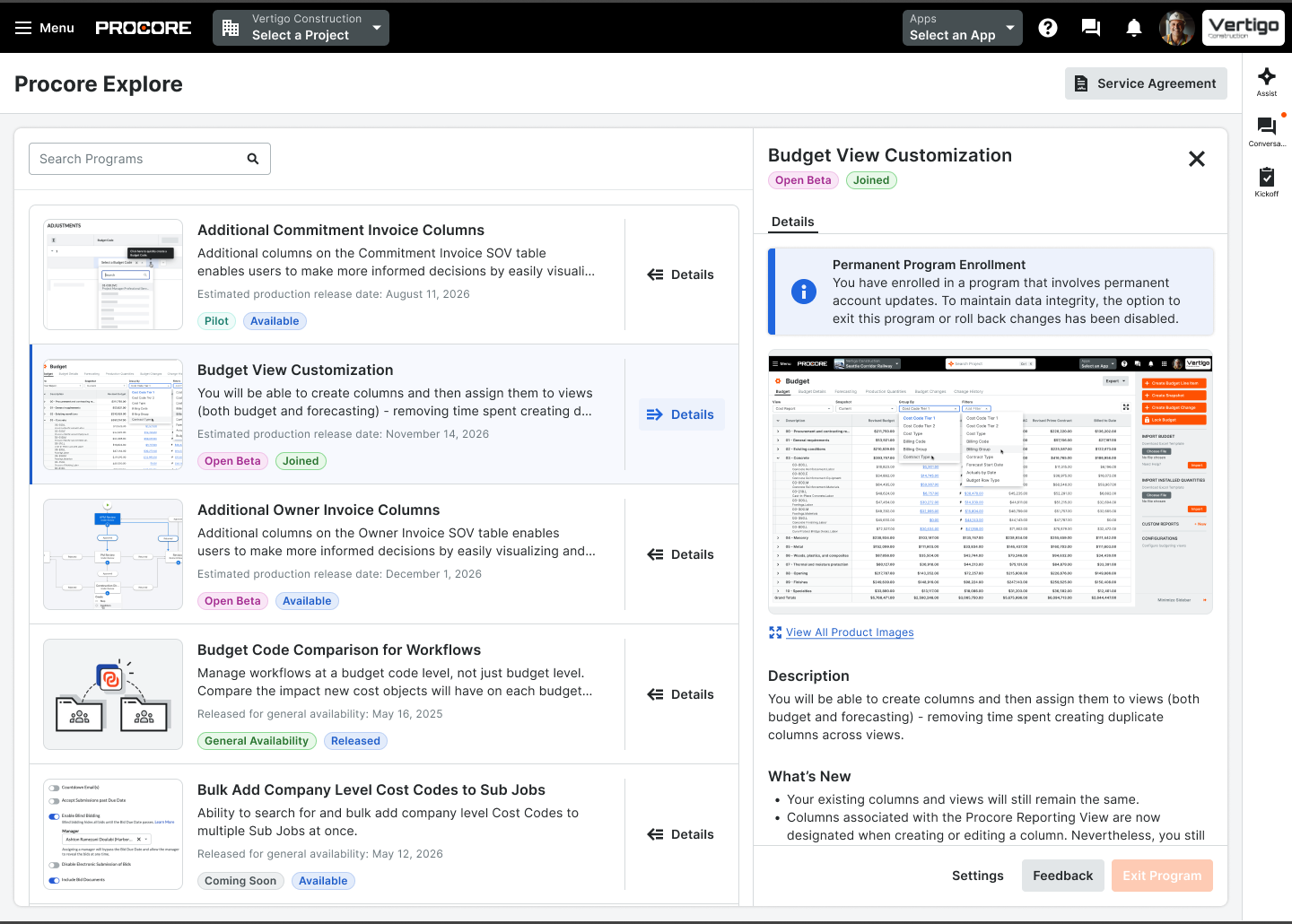Open the Service Agreement
The width and height of the screenshot is (1292, 924).
click(1146, 83)
